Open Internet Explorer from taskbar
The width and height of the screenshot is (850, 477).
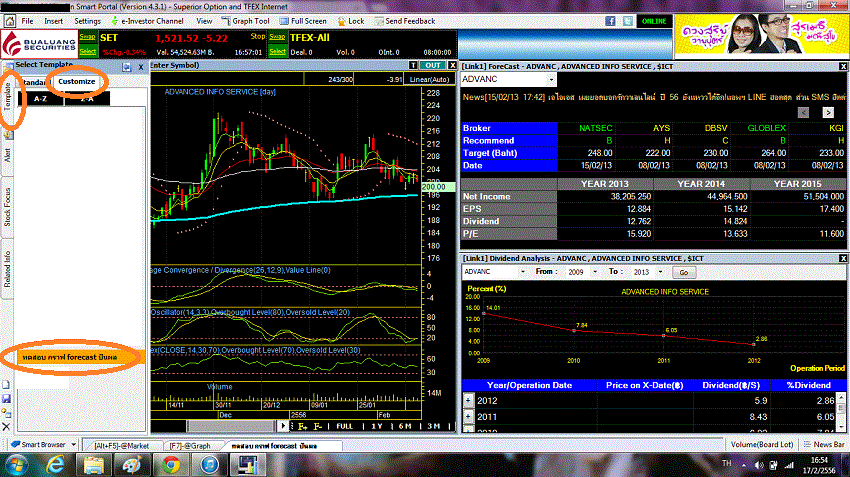tap(55, 465)
